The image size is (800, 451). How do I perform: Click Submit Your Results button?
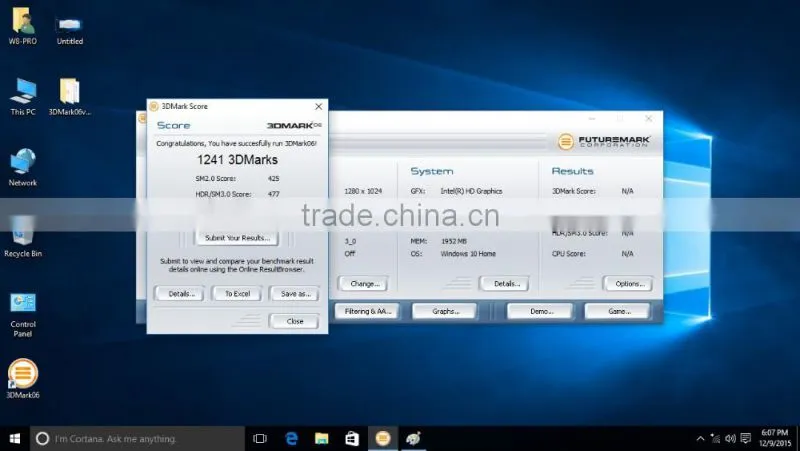tap(237, 238)
